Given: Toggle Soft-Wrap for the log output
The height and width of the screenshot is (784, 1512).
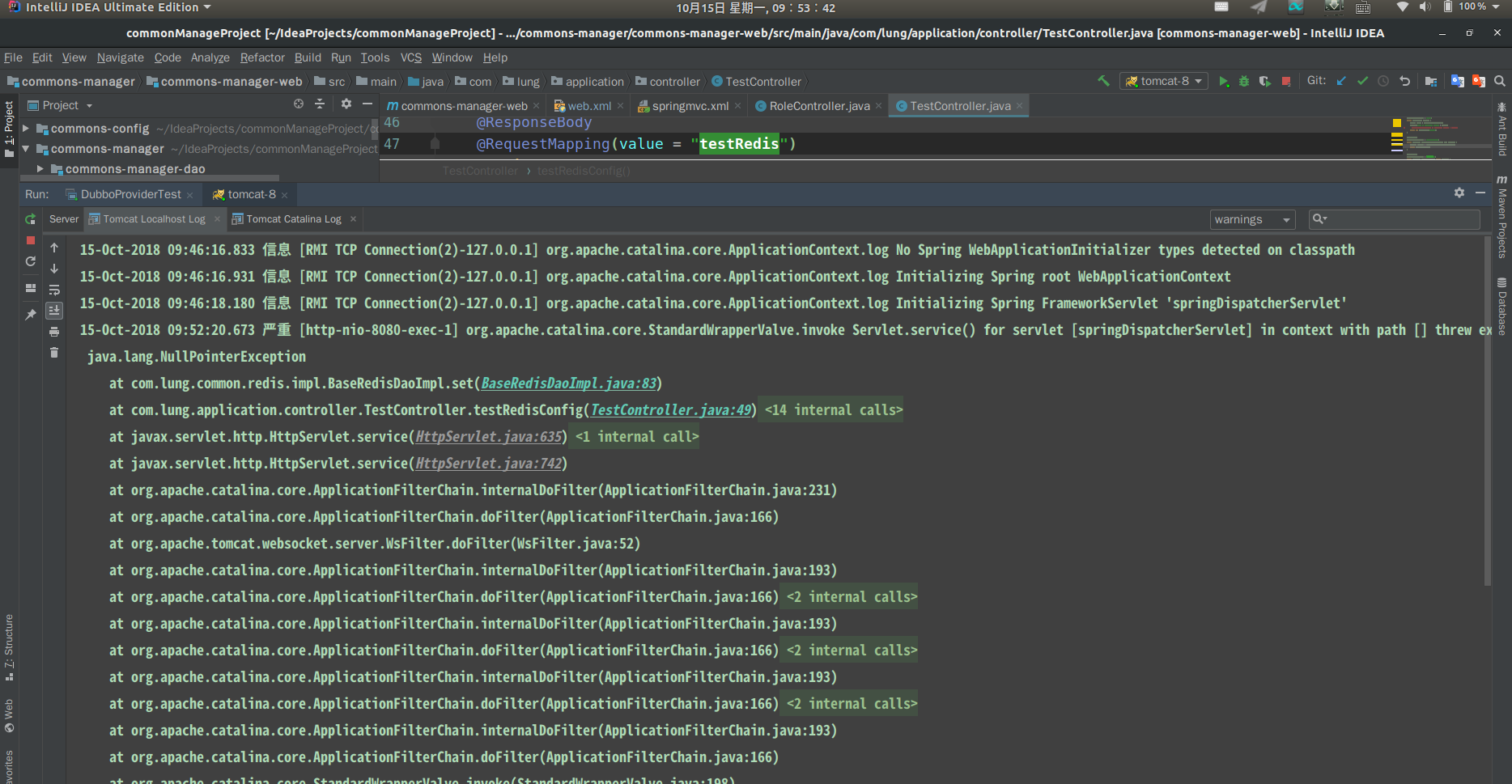Looking at the screenshot, I should coord(54,290).
